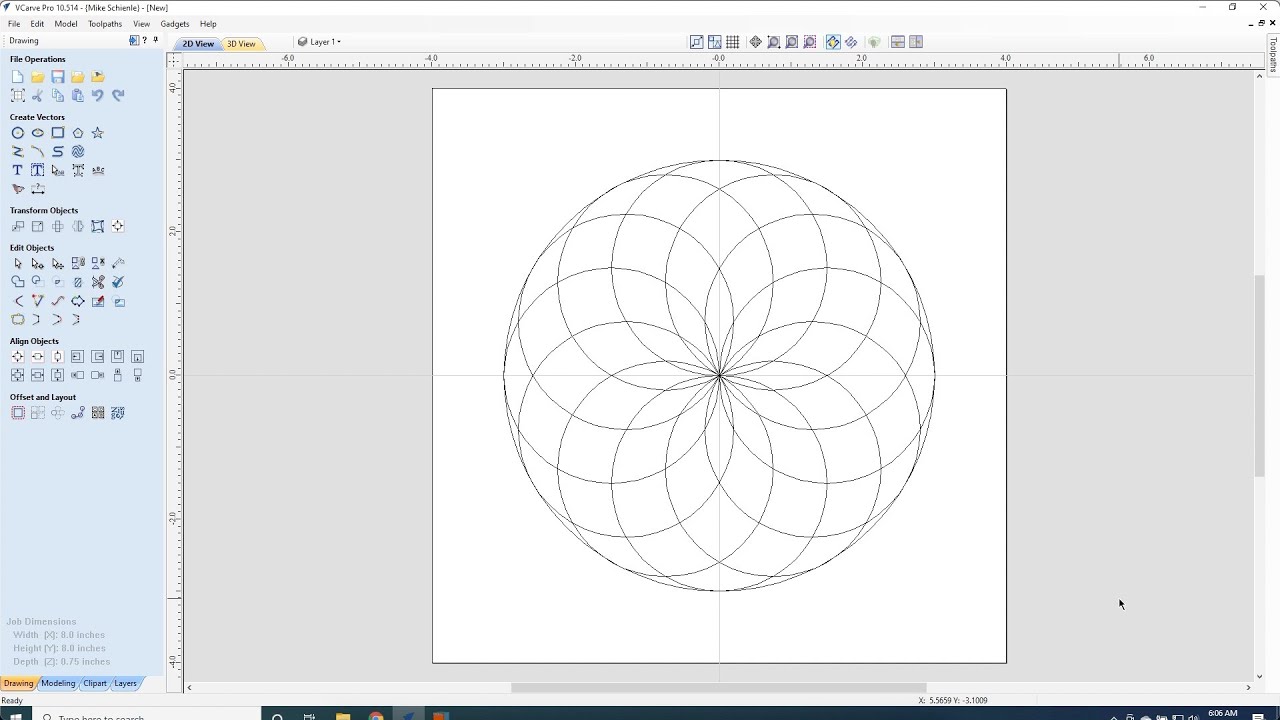This screenshot has width=1280, height=720.
Task: Open File Explorer from taskbar
Action: click(x=343, y=716)
